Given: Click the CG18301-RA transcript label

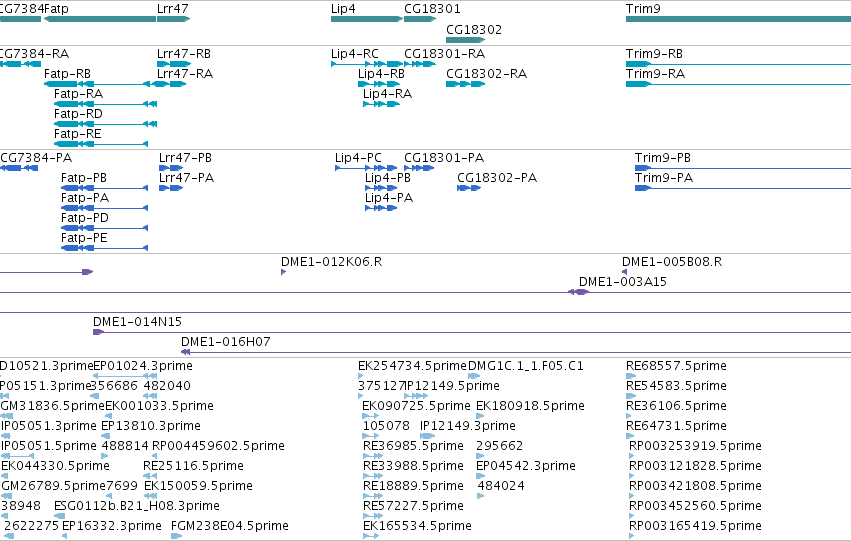Looking at the screenshot, I should 444,54.
